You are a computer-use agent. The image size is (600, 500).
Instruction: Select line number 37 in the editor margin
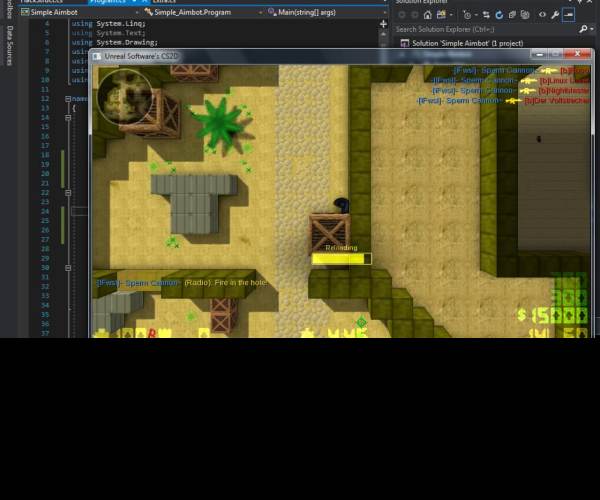(45, 334)
